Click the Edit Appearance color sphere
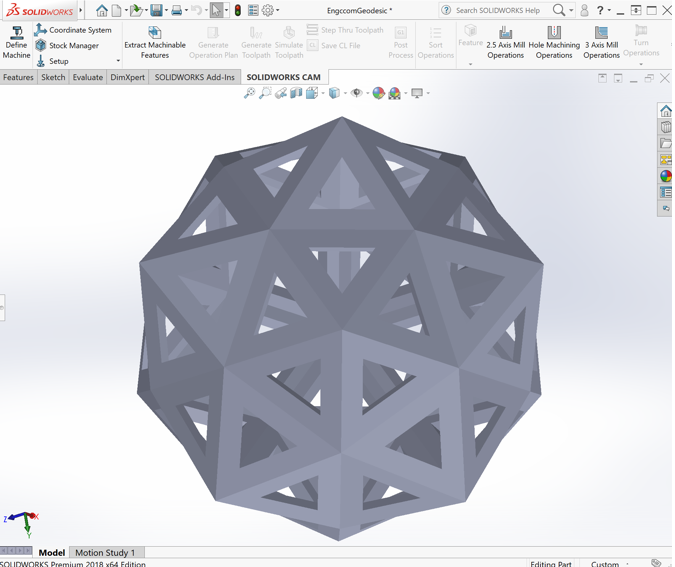 click(379, 93)
